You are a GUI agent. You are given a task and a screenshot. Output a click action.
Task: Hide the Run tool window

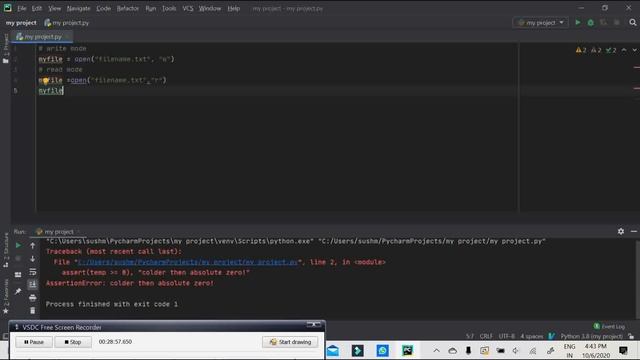pos(634,231)
